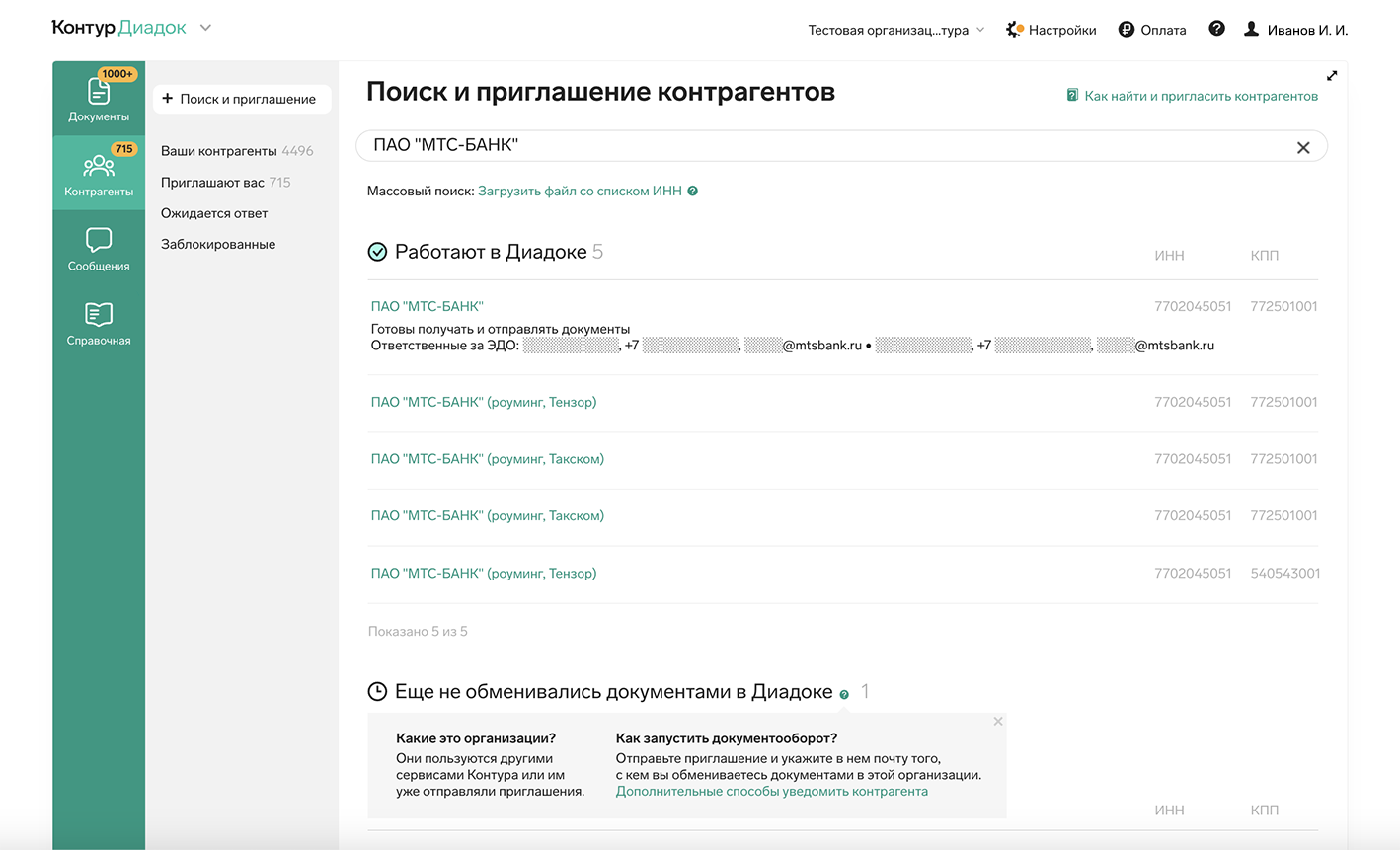Open МТС-БАНК роуминг Тензор, КПП 540543001
The height and width of the screenshot is (850, 1400).
(x=484, y=573)
